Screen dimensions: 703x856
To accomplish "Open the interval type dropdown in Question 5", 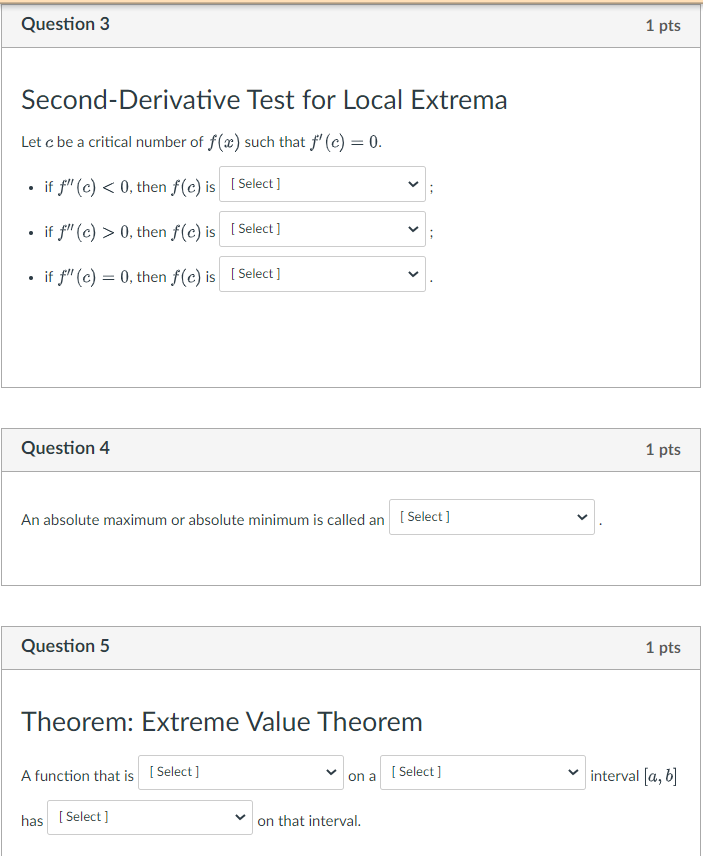I will [482, 772].
